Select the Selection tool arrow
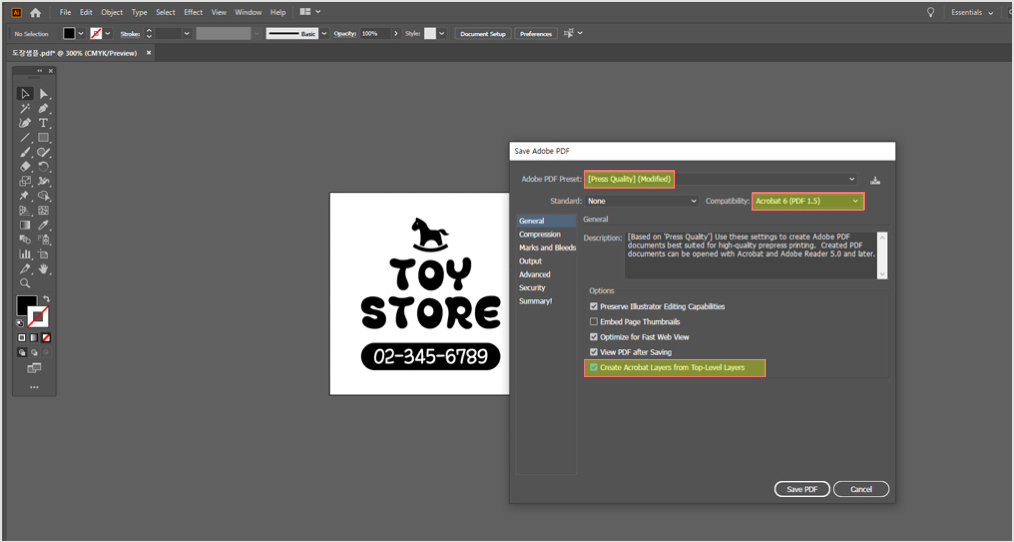The image size is (1014, 542). [25, 94]
